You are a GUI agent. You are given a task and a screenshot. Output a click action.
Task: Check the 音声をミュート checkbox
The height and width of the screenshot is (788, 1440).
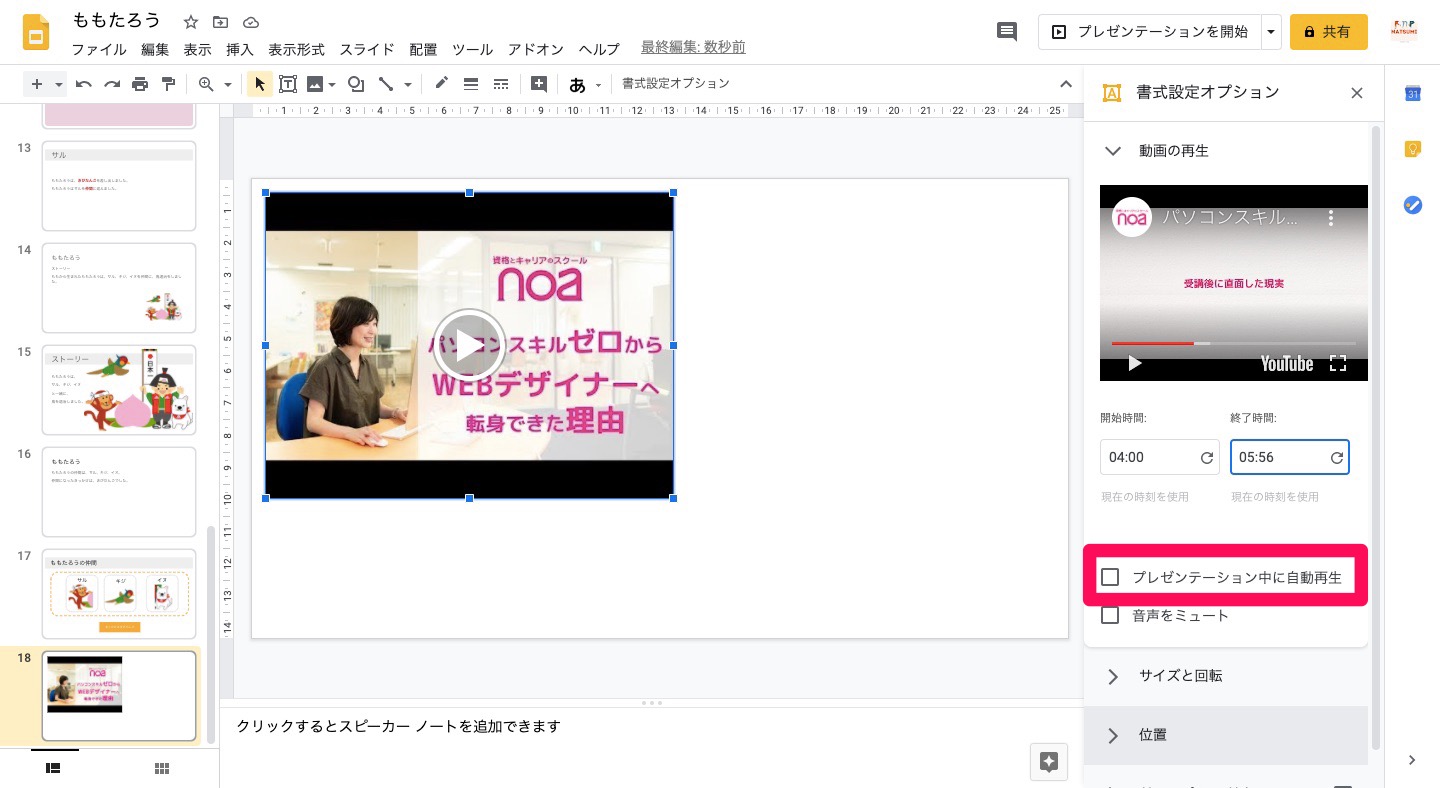pyautogui.click(x=1110, y=615)
